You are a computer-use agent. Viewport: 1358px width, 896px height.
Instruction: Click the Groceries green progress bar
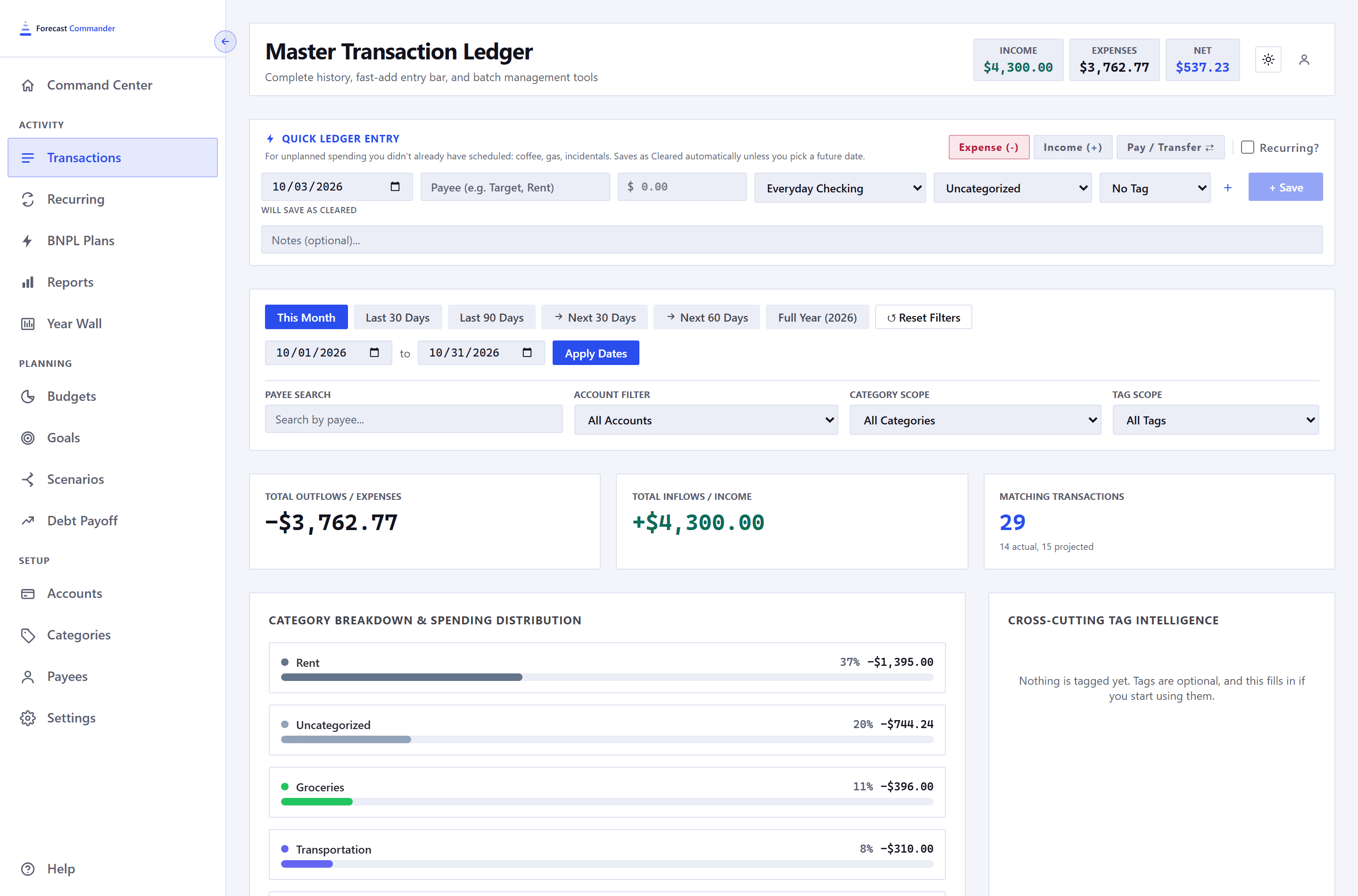point(607,802)
